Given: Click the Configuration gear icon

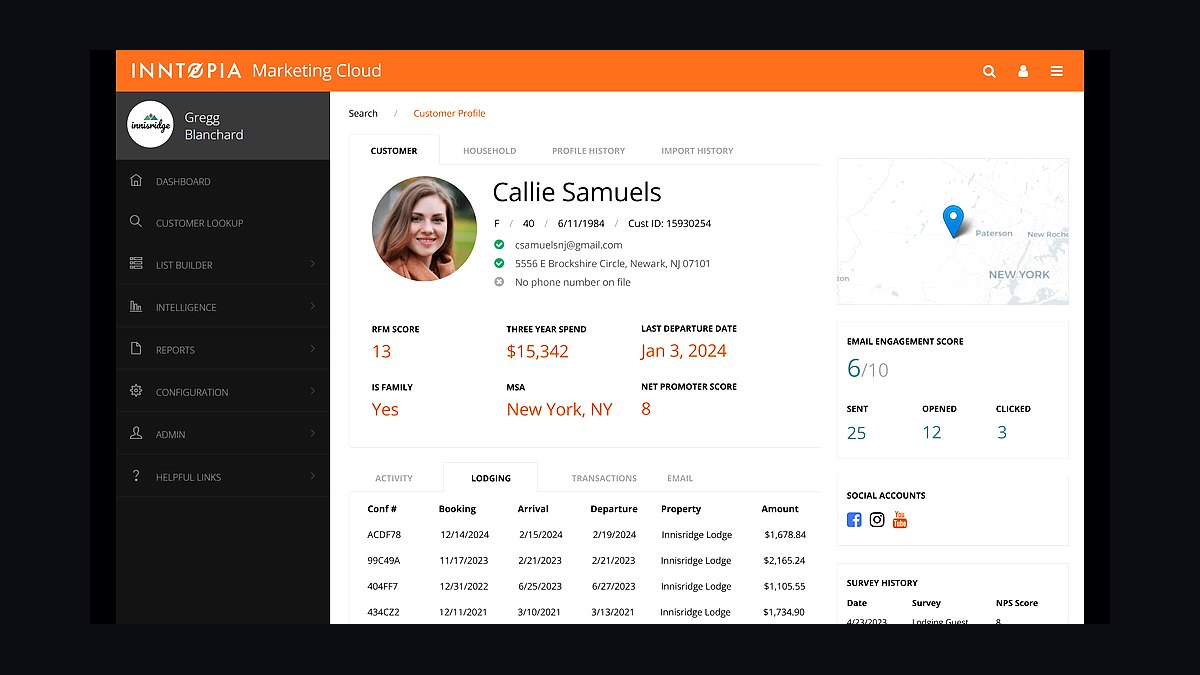Looking at the screenshot, I should pos(136,391).
